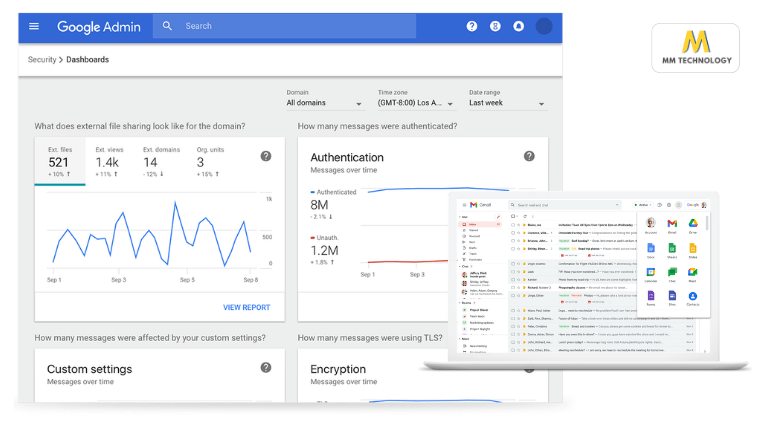760x430 pixels.
Task: Open help icon on file sharing card
Action: (266, 156)
